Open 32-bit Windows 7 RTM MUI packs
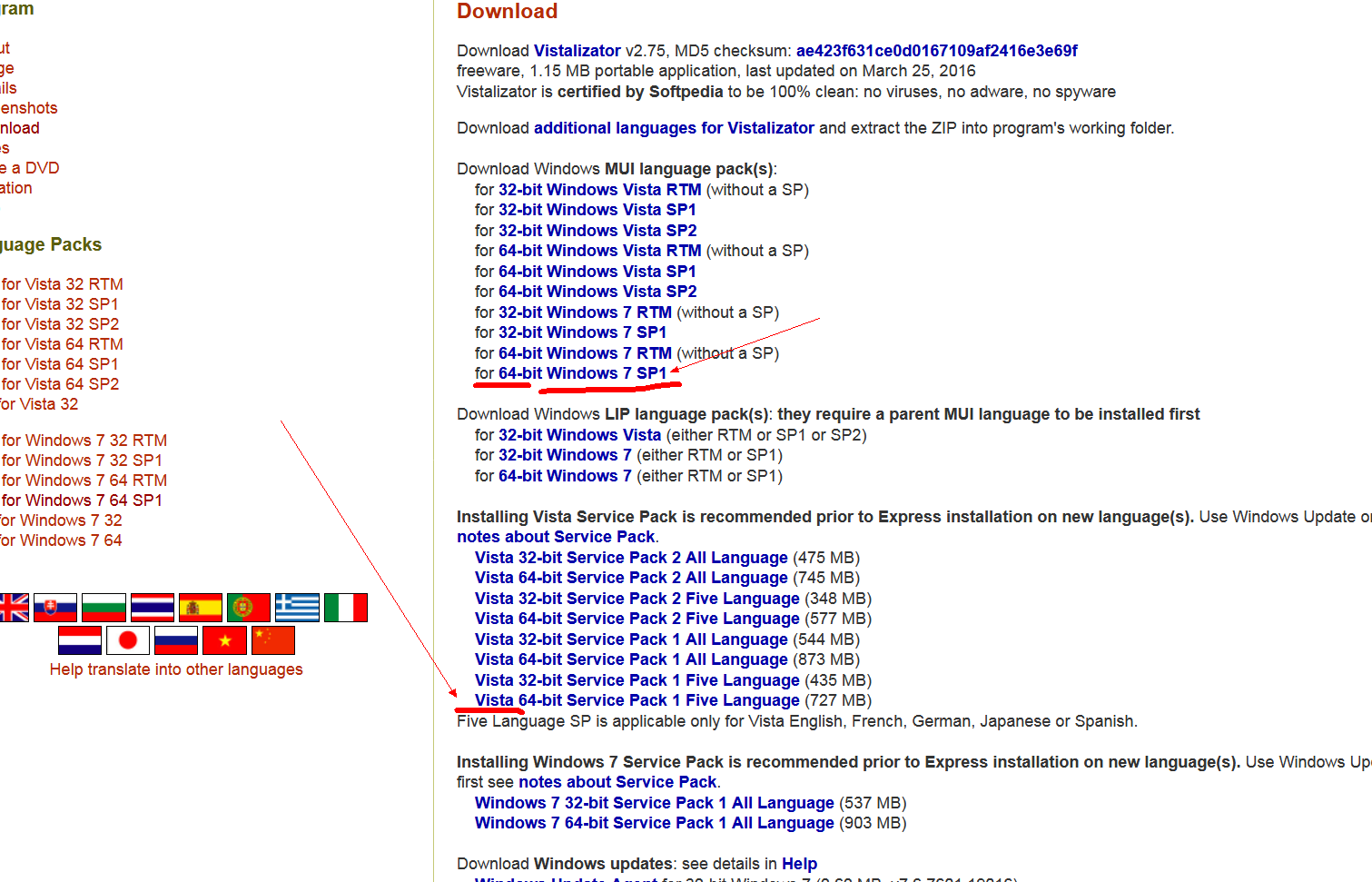This screenshot has height=882, width=1372. (x=586, y=312)
